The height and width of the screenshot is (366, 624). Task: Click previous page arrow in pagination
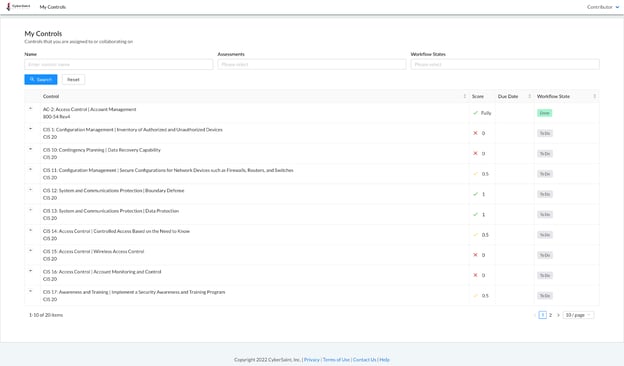tap(534, 315)
